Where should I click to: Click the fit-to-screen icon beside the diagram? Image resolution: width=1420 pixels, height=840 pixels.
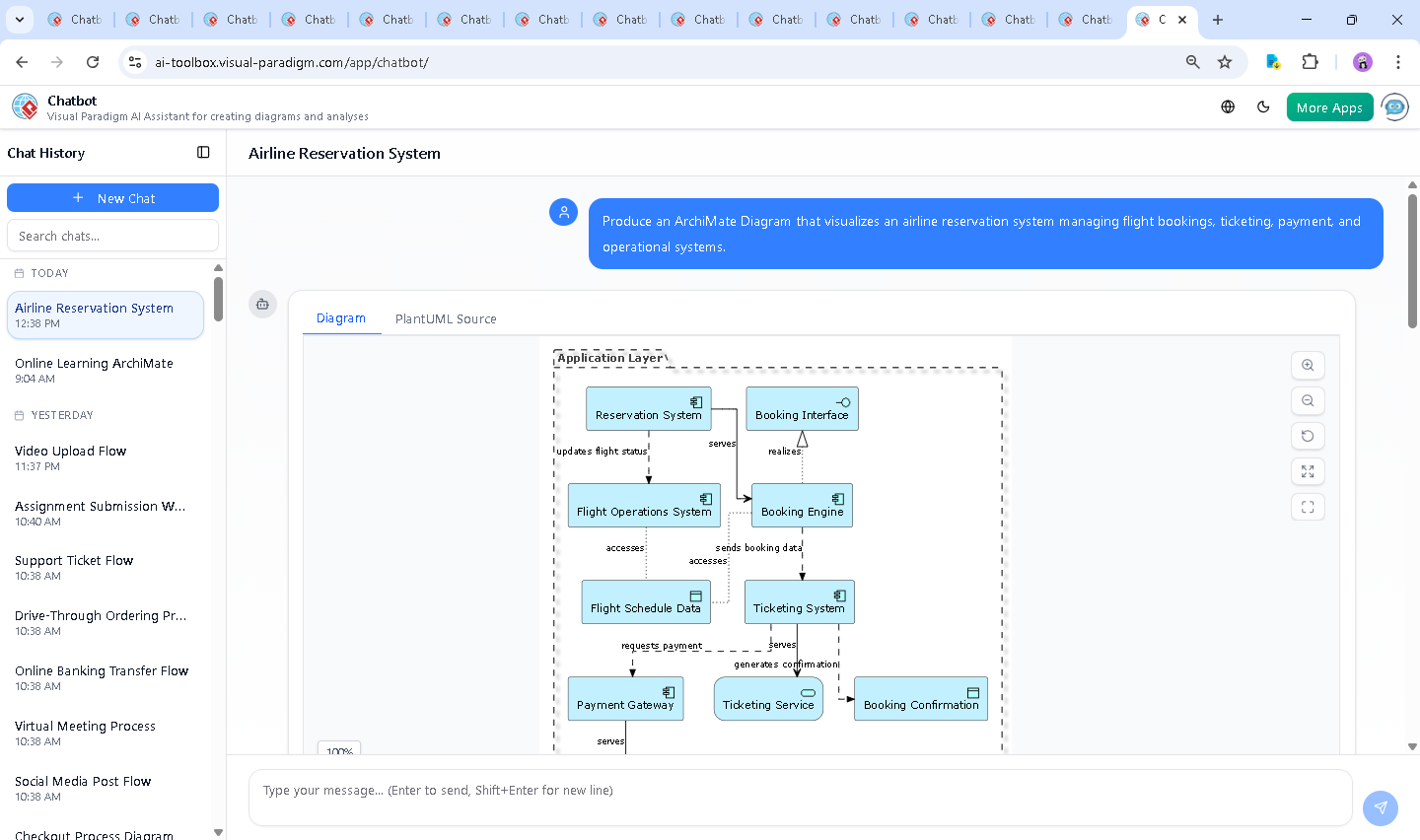(x=1308, y=507)
